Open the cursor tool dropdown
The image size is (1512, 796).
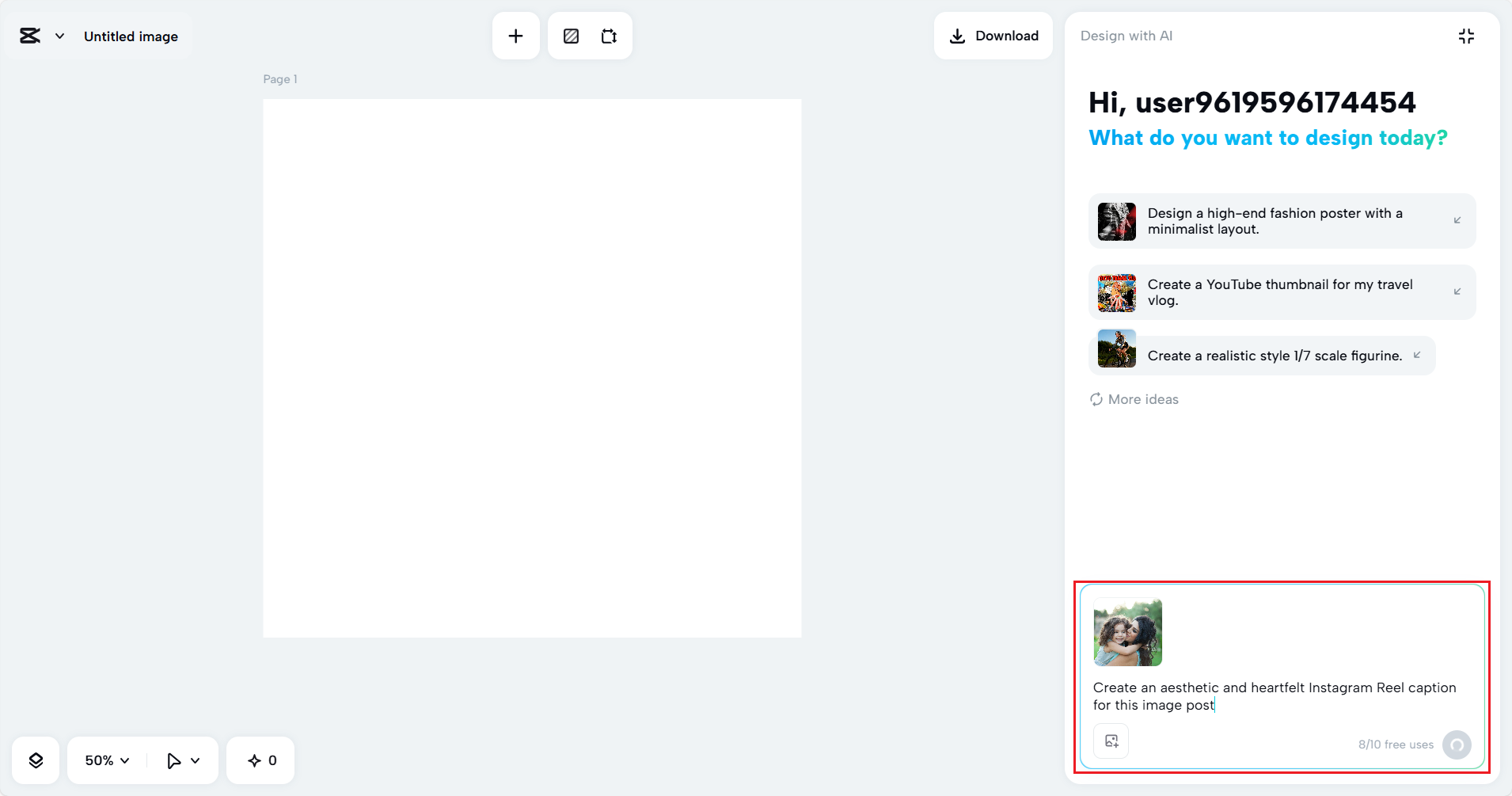pos(181,760)
